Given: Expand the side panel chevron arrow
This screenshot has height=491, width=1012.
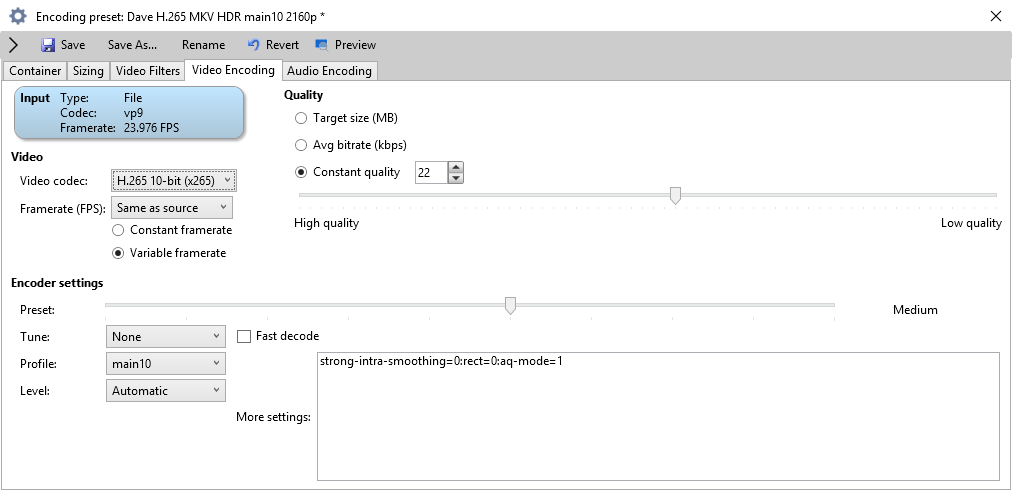Looking at the screenshot, I should click(x=13, y=45).
